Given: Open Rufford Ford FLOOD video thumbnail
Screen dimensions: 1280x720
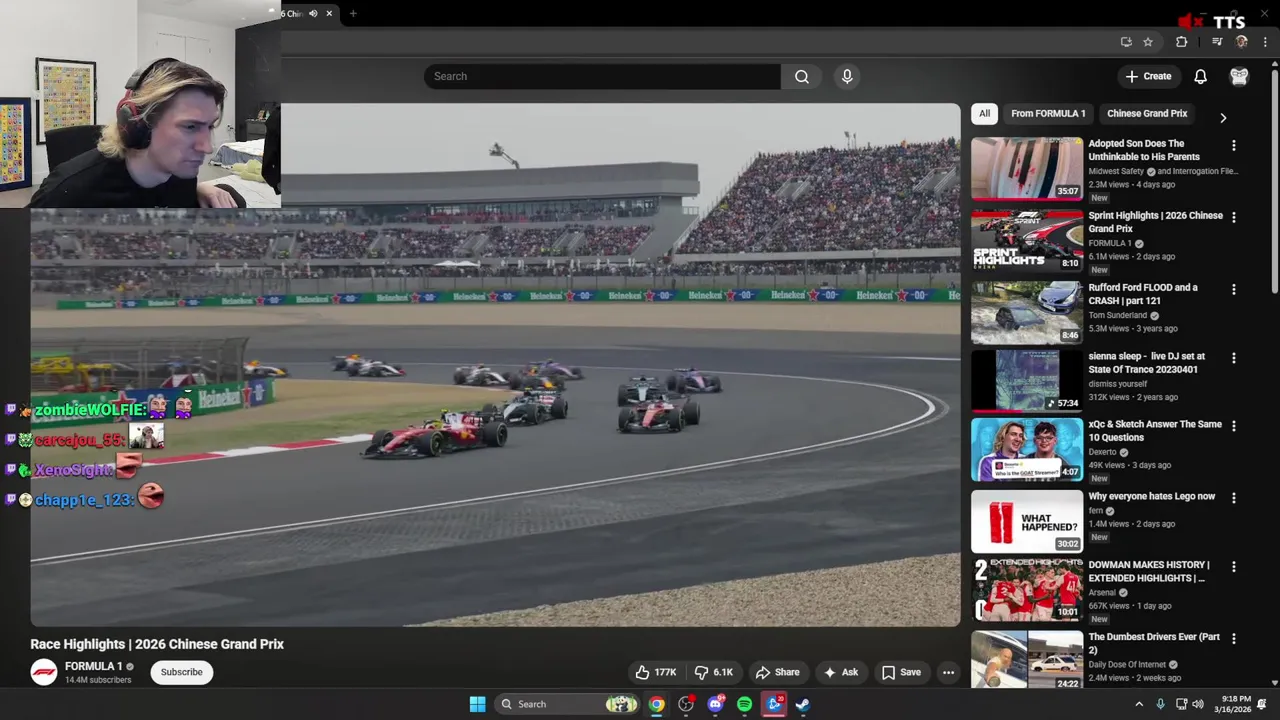Looking at the screenshot, I should click(x=1027, y=312).
